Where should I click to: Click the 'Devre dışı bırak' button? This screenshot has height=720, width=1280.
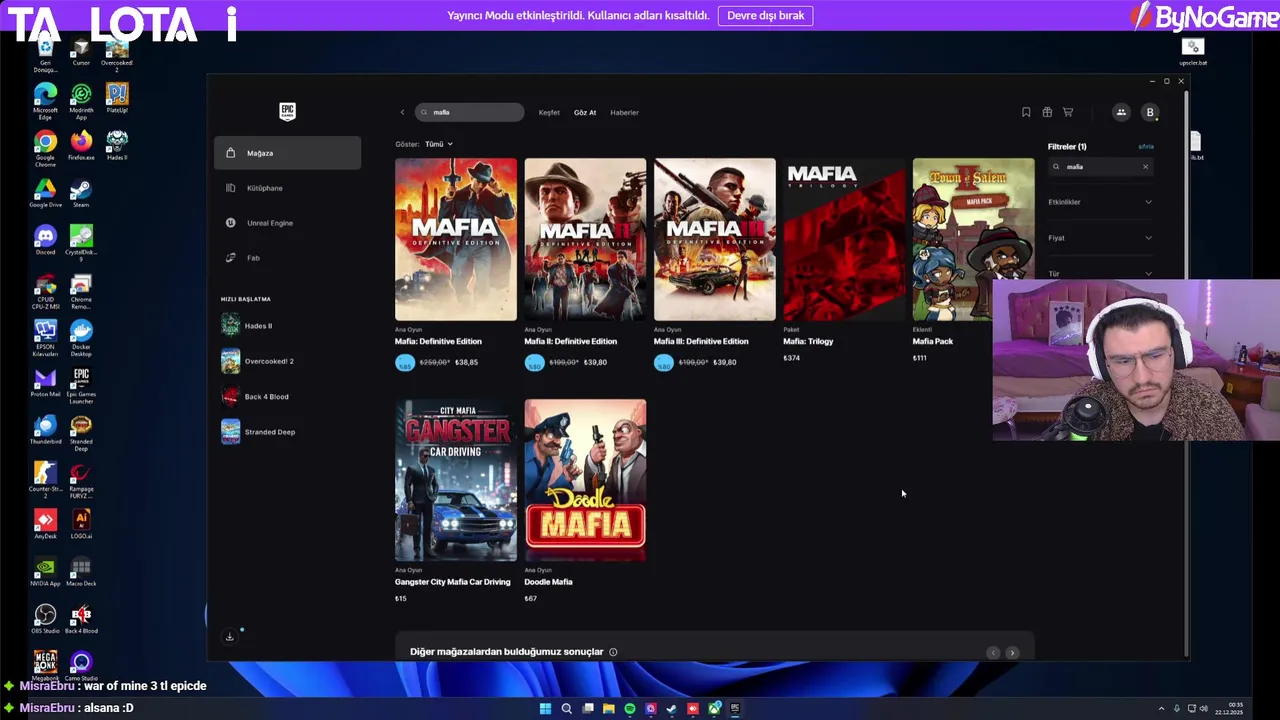765,15
